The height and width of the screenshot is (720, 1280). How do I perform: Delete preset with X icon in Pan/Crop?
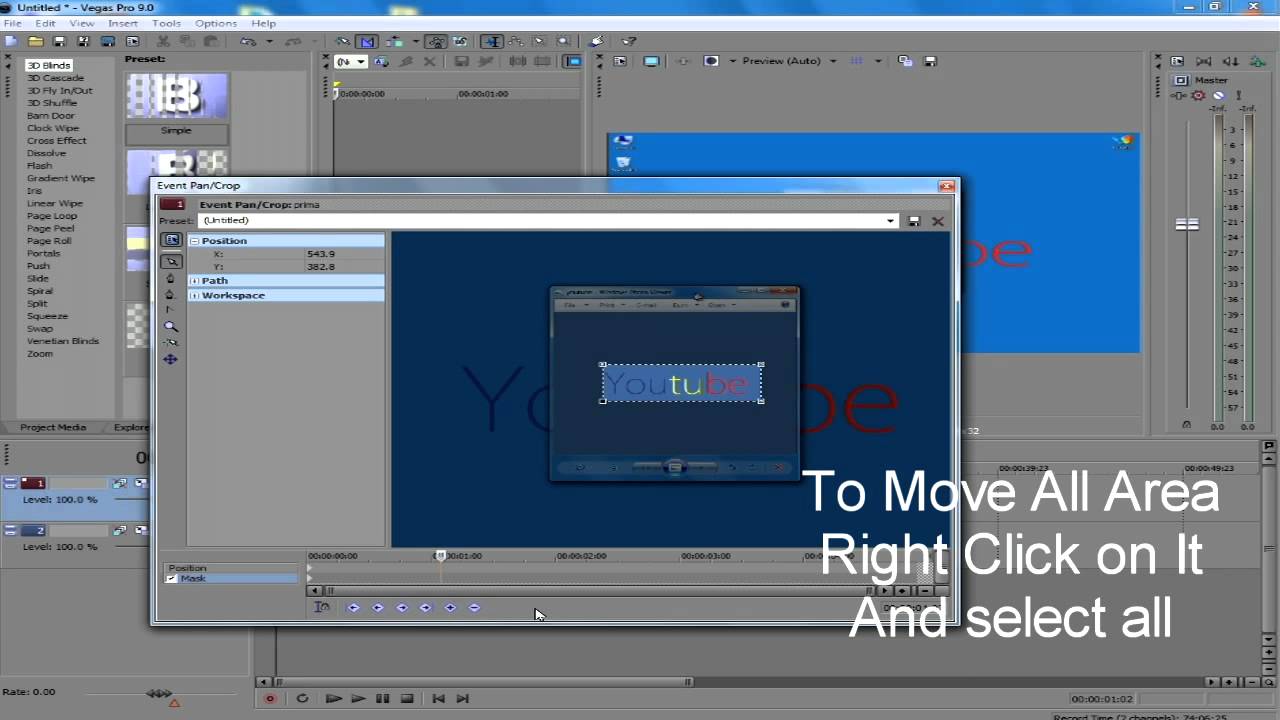(937, 221)
